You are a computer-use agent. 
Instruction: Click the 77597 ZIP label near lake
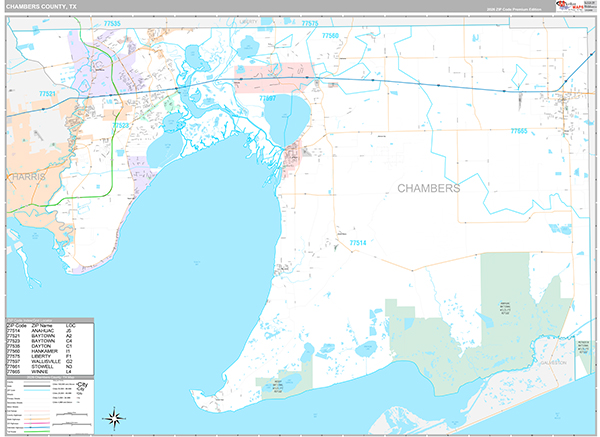[x=268, y=99]
